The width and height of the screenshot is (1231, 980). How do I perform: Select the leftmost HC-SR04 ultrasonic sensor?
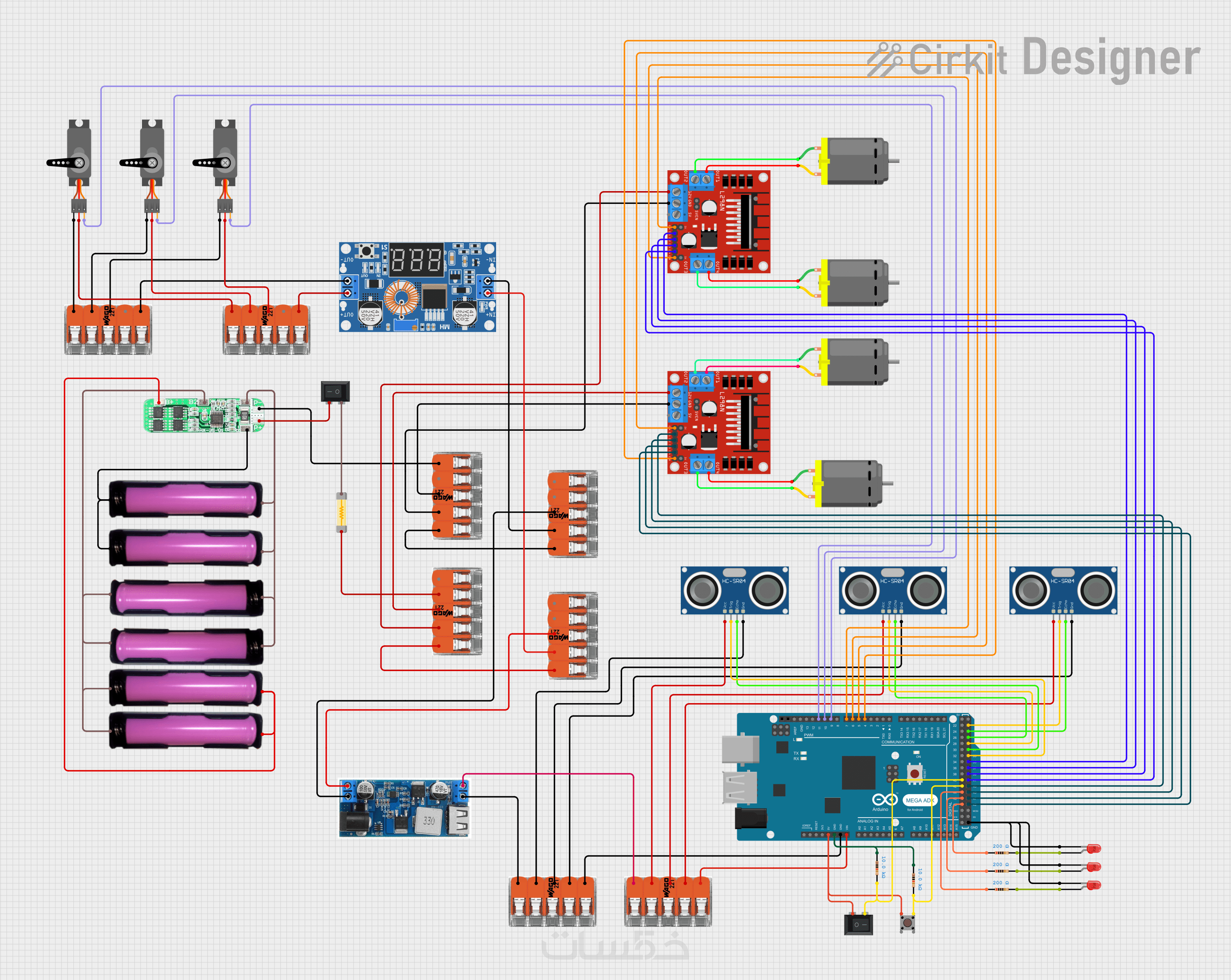734,590
